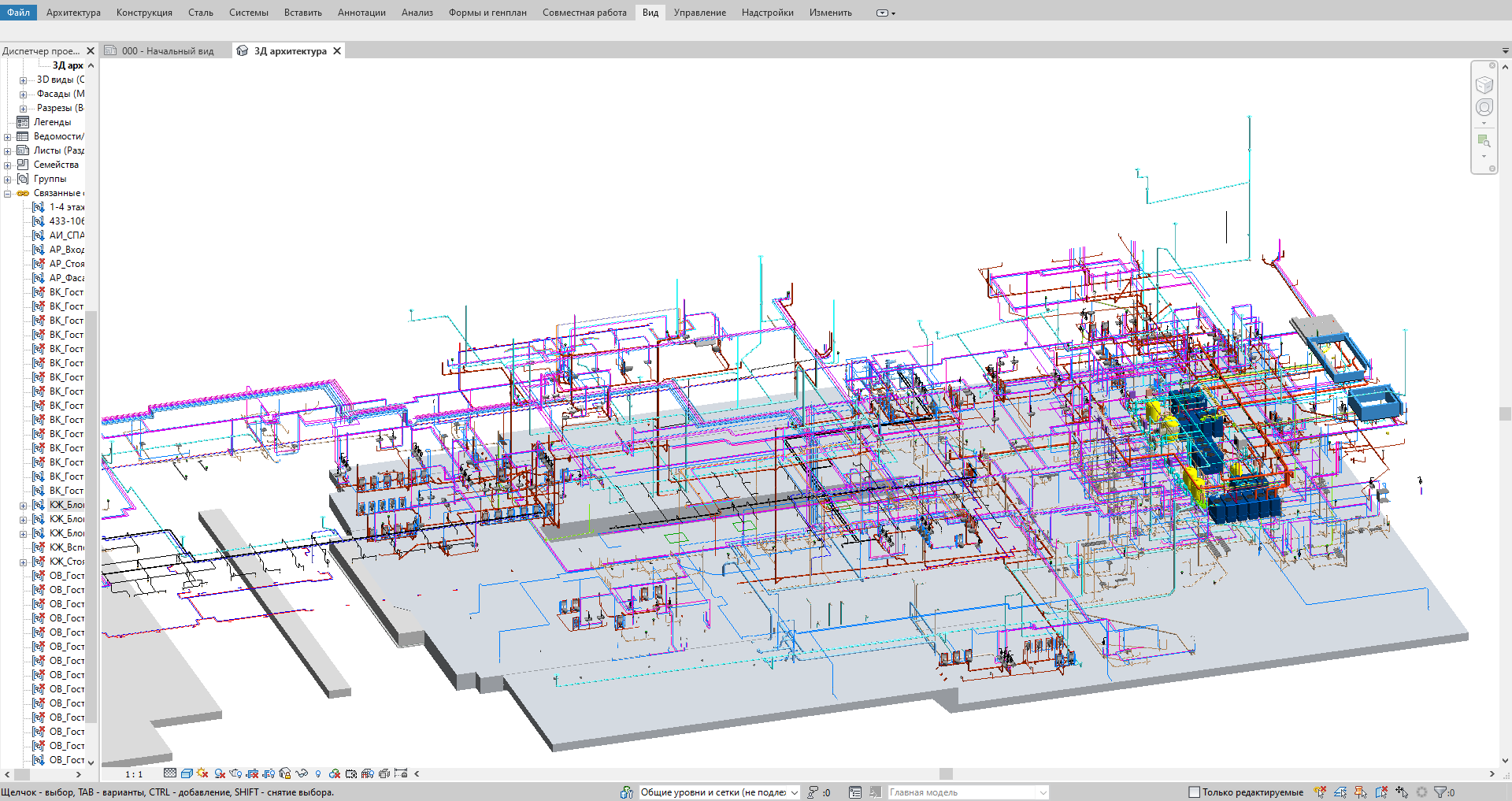Open the Аннотации ribbon tab

(361, 13)
